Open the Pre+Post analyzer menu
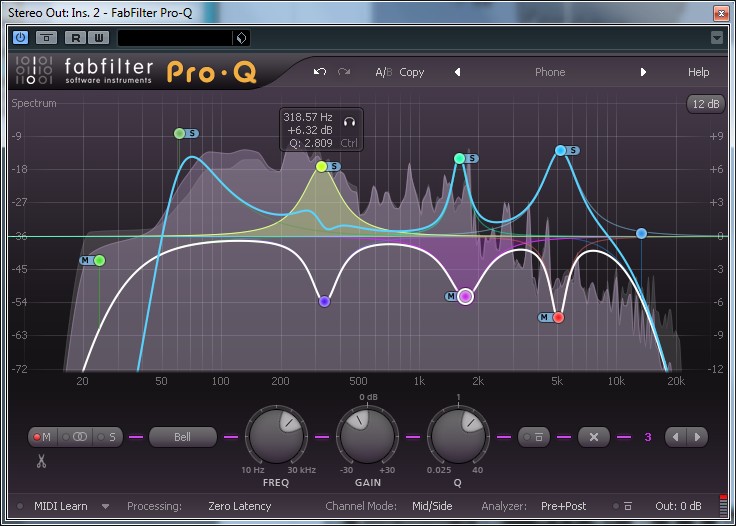This screenshot has width=736, height=526. pos(563,506)
